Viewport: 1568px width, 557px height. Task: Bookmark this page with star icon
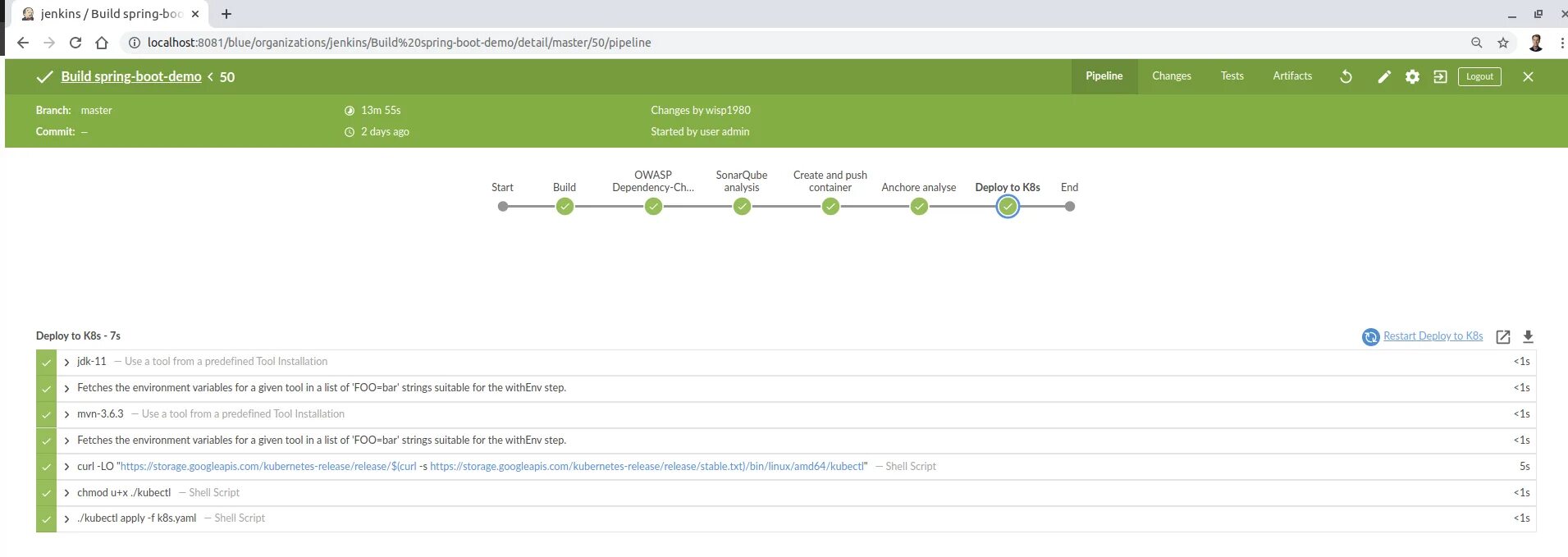(1503, 43)
